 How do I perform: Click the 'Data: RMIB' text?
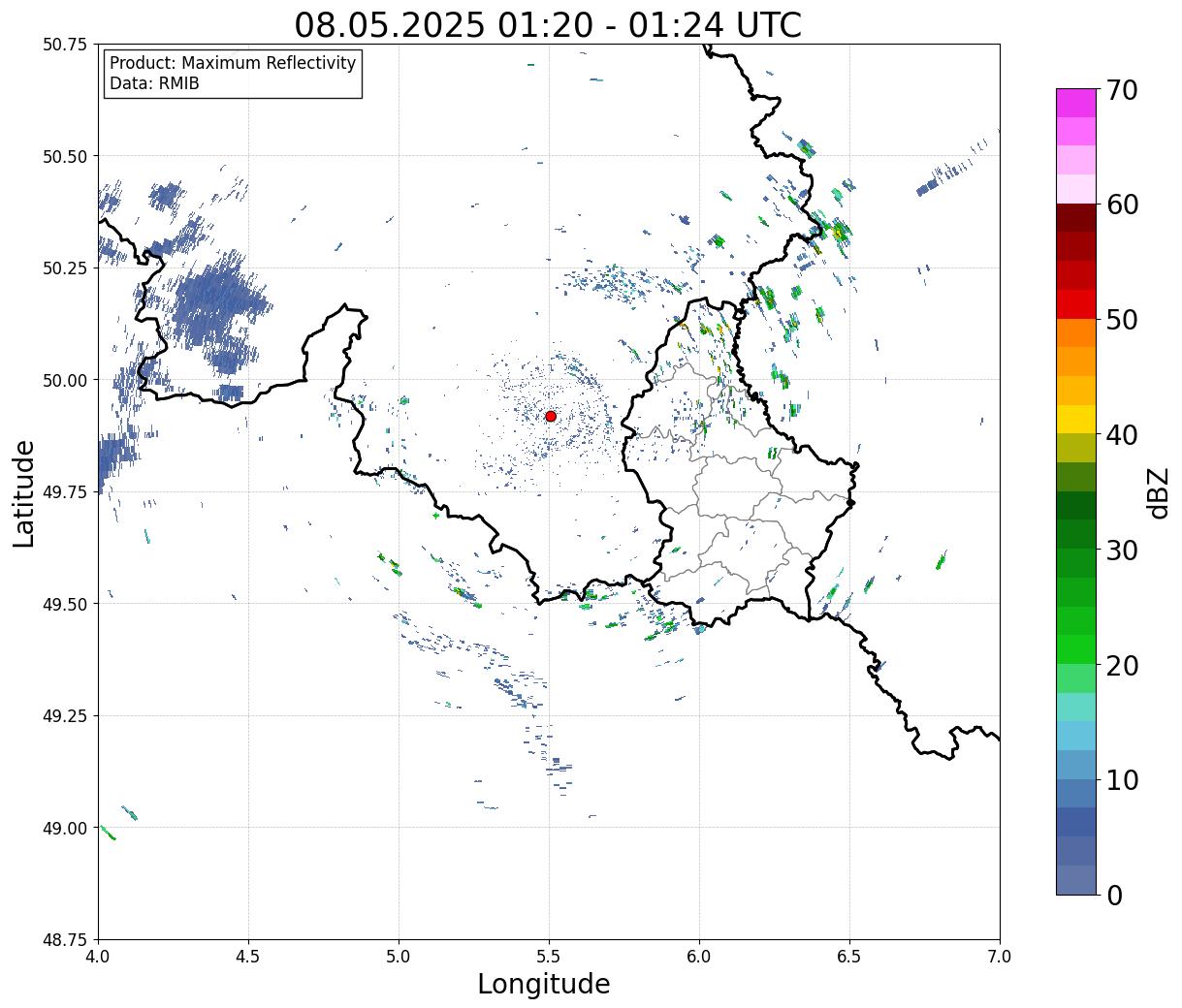[154, 83]
